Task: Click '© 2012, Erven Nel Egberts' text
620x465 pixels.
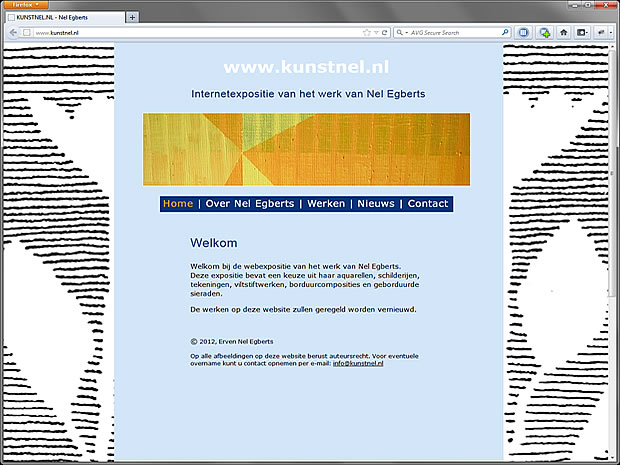Action: tap(232, 342)
